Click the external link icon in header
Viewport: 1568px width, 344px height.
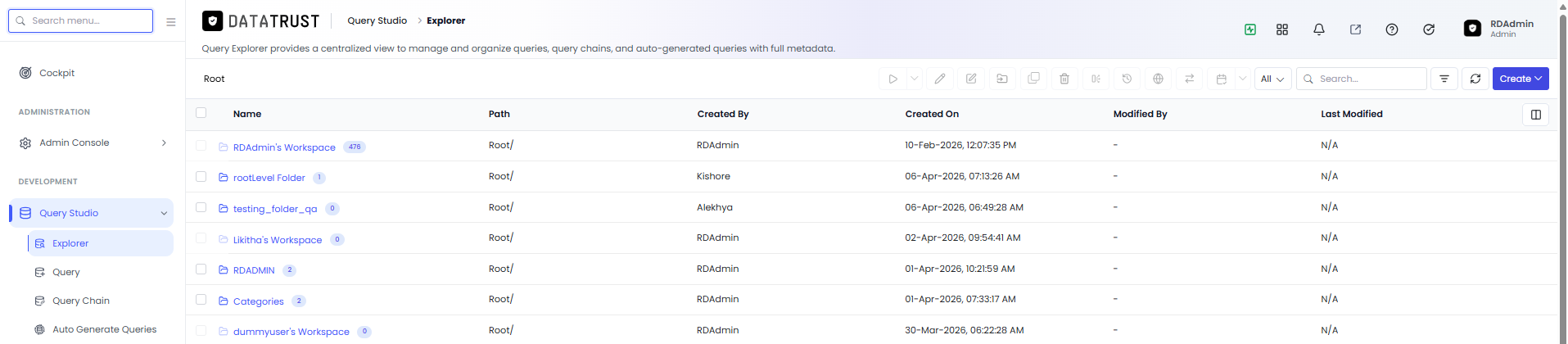pos(1355,29)
